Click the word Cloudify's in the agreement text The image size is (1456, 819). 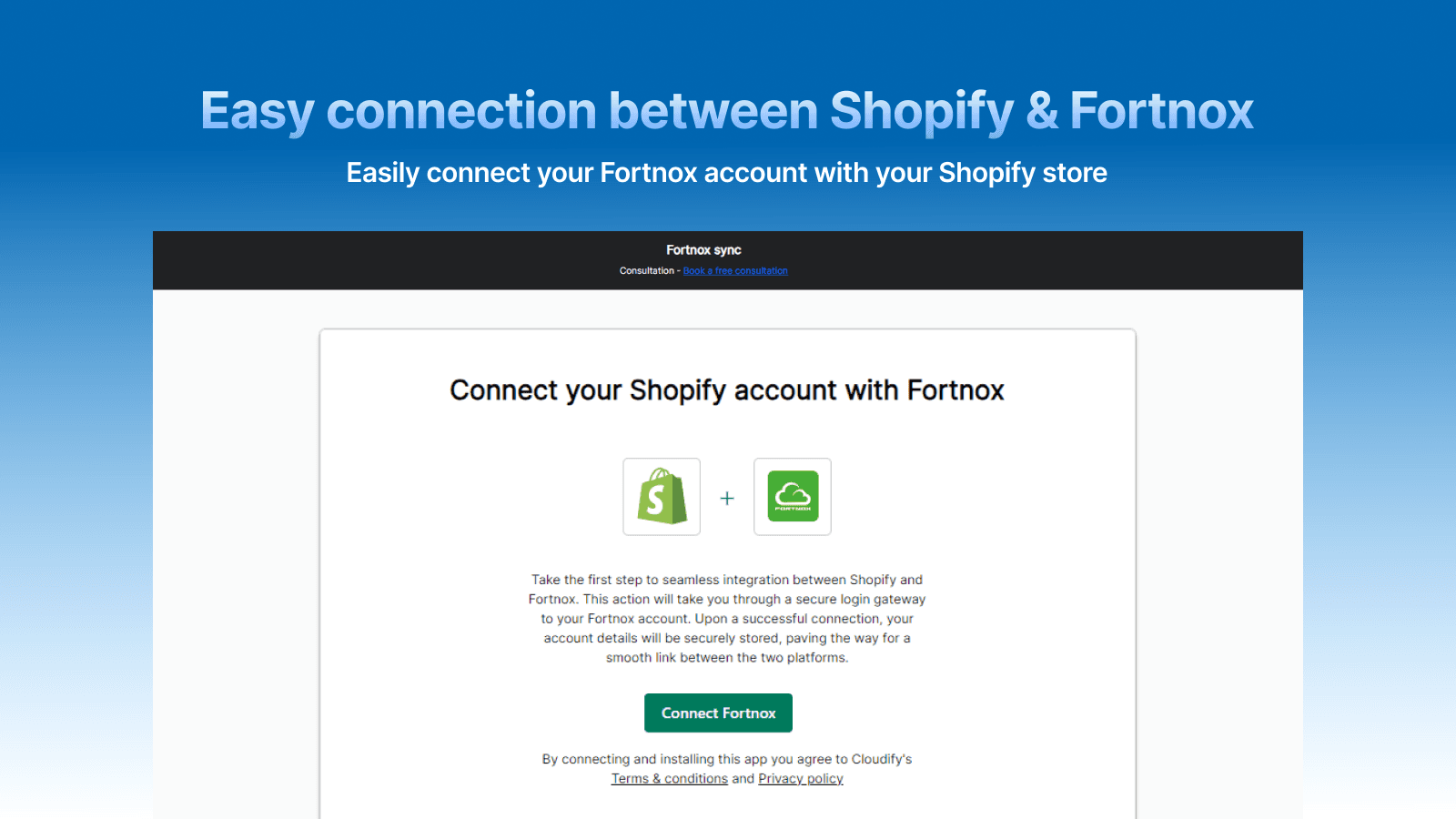pyautogui.click(x=882, y=759)
